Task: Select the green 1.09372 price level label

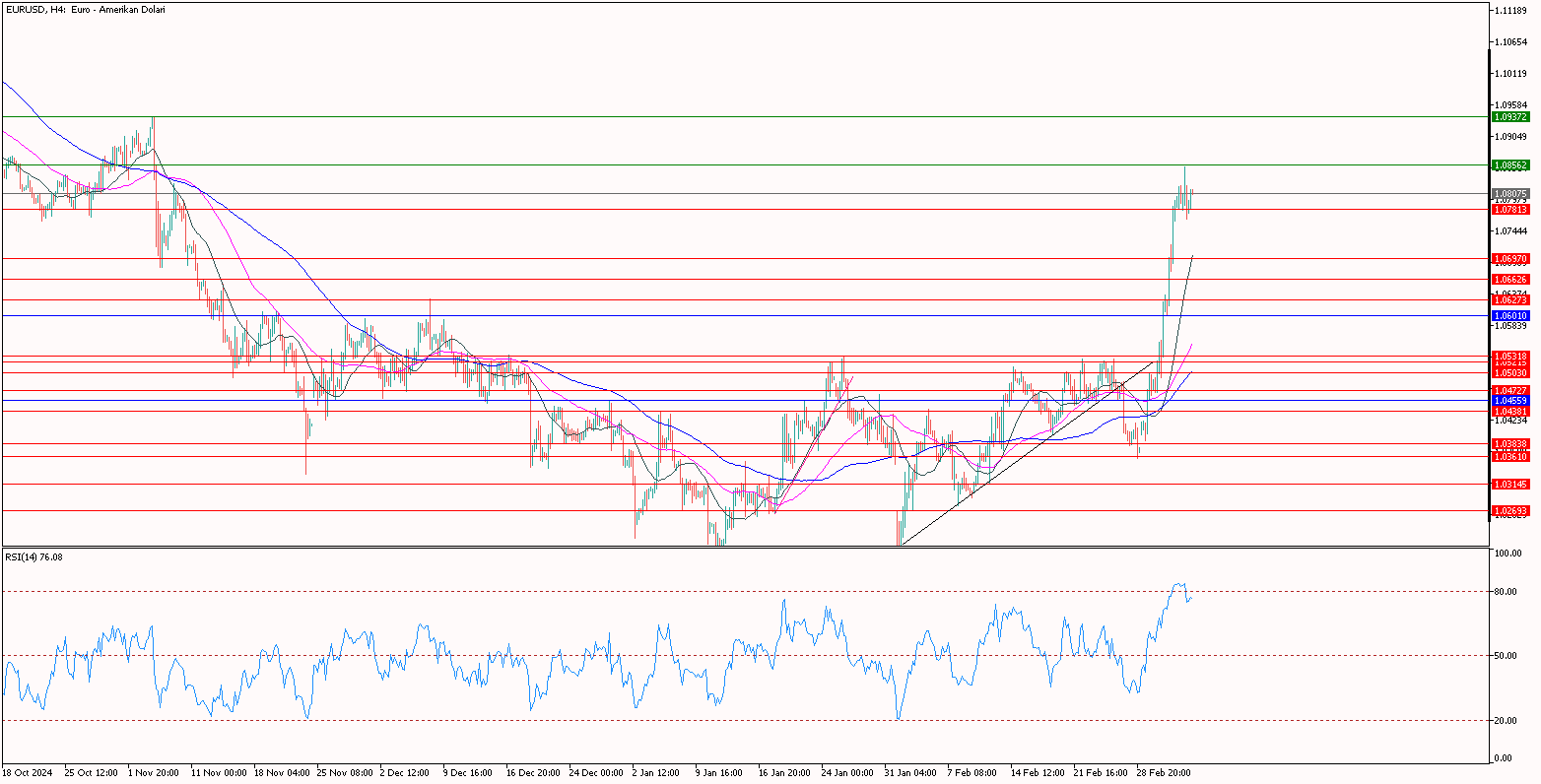Action: tap(1510, 116)
